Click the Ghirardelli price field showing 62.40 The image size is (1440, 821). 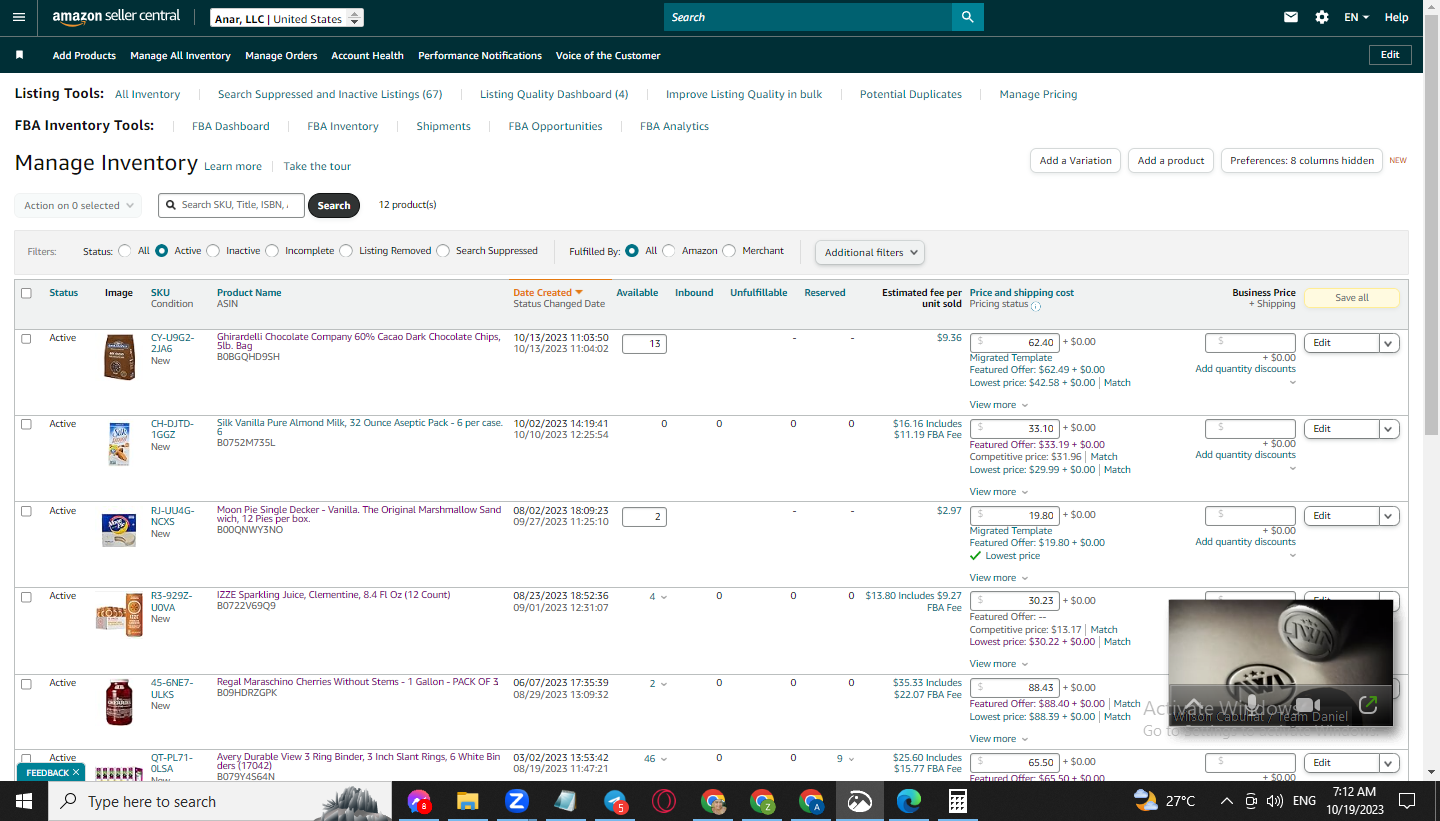click(1015, 342)
